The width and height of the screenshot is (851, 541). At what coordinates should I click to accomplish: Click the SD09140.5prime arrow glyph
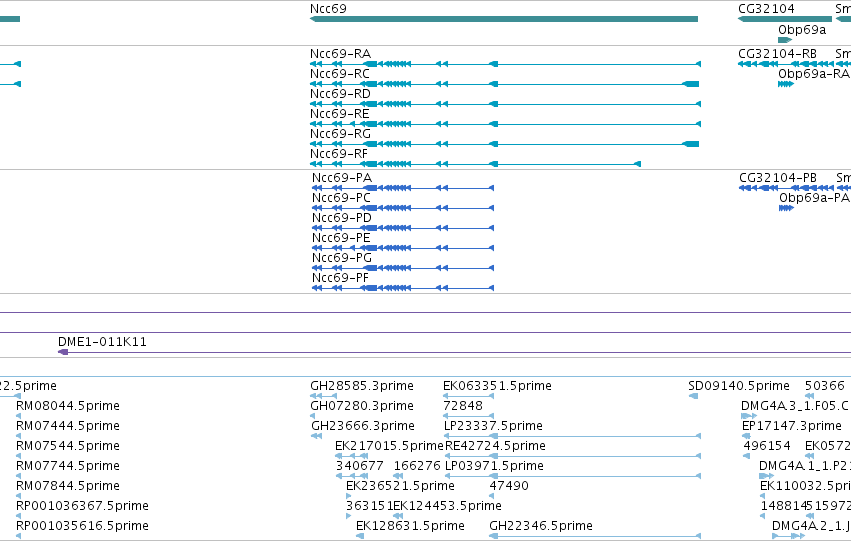pyautogui.click(x=693, y=396)
